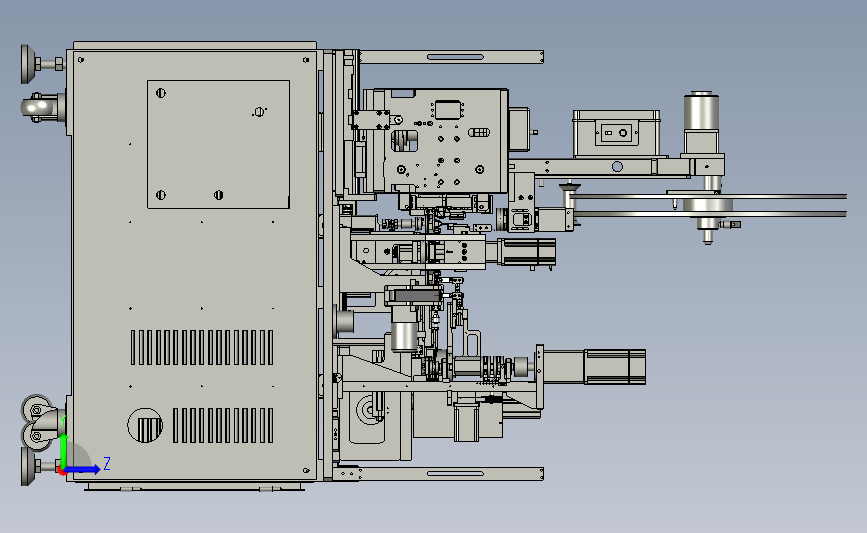Select the upper caster wheel near the top foot
This screenshot has height=533, width=867.
pyautogui.click(x=38, y=107)
